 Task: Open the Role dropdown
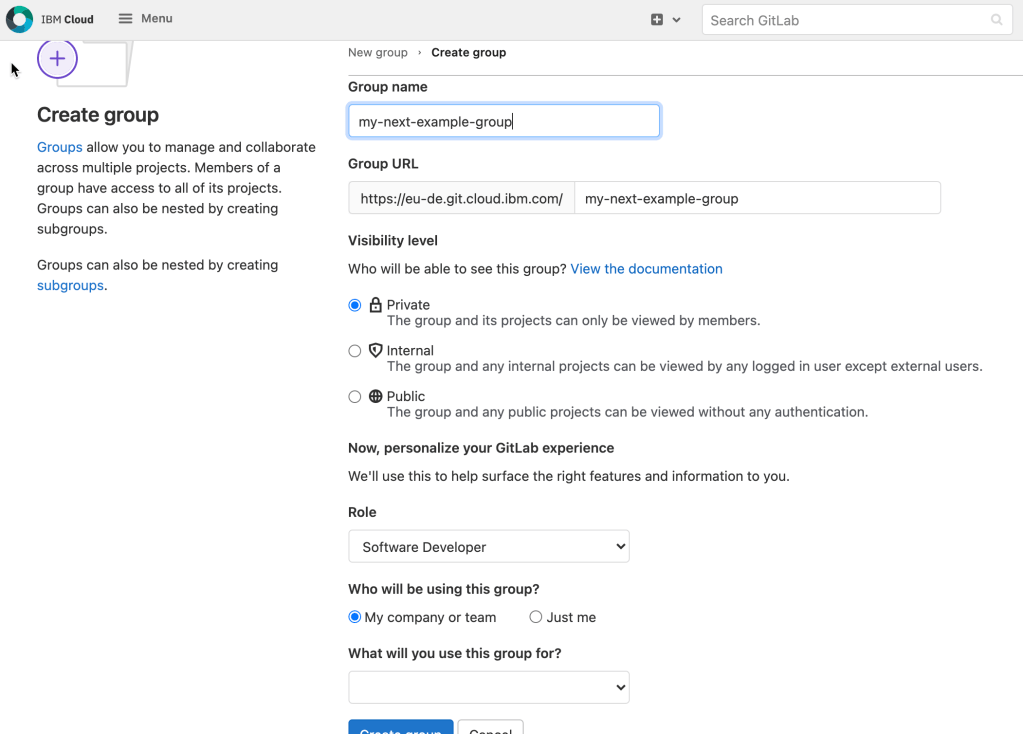(488, 547)
